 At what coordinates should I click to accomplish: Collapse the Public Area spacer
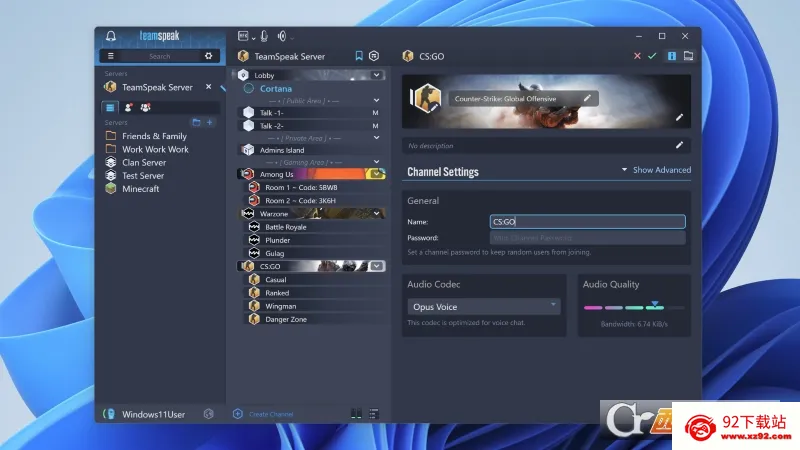point(376,101)
